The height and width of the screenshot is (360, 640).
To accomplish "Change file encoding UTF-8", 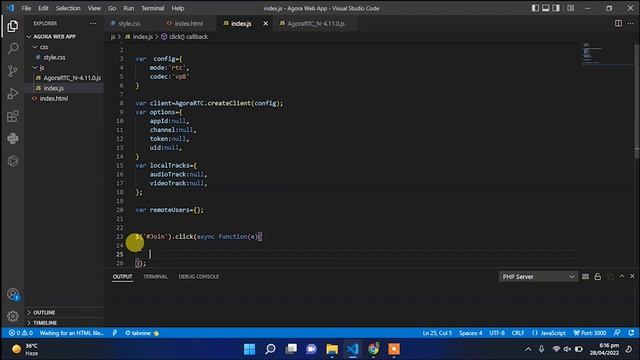I will point(497,333).
